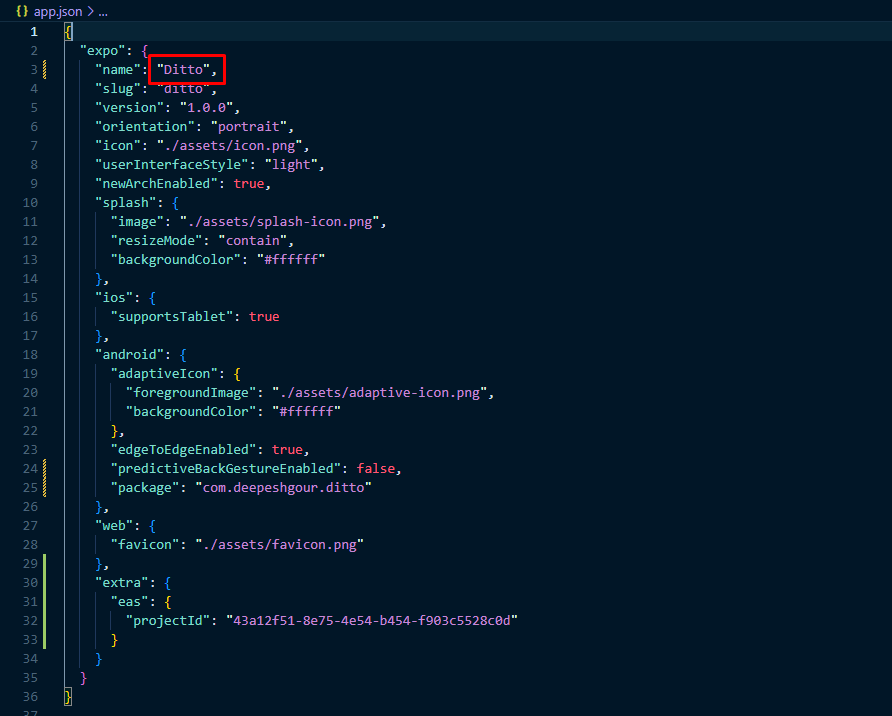Viewport: 892px width, 716px height.
Task: Click the green gutter indicator beside line 32
Action: point(46,620)
